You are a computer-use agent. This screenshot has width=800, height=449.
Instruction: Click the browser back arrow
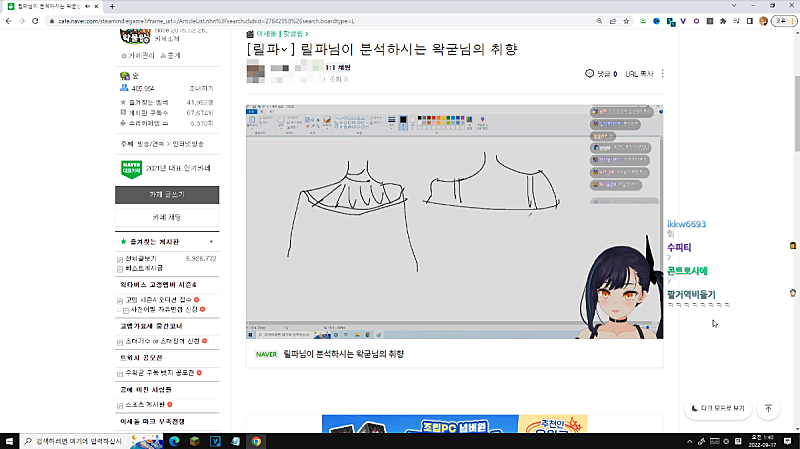8,20
